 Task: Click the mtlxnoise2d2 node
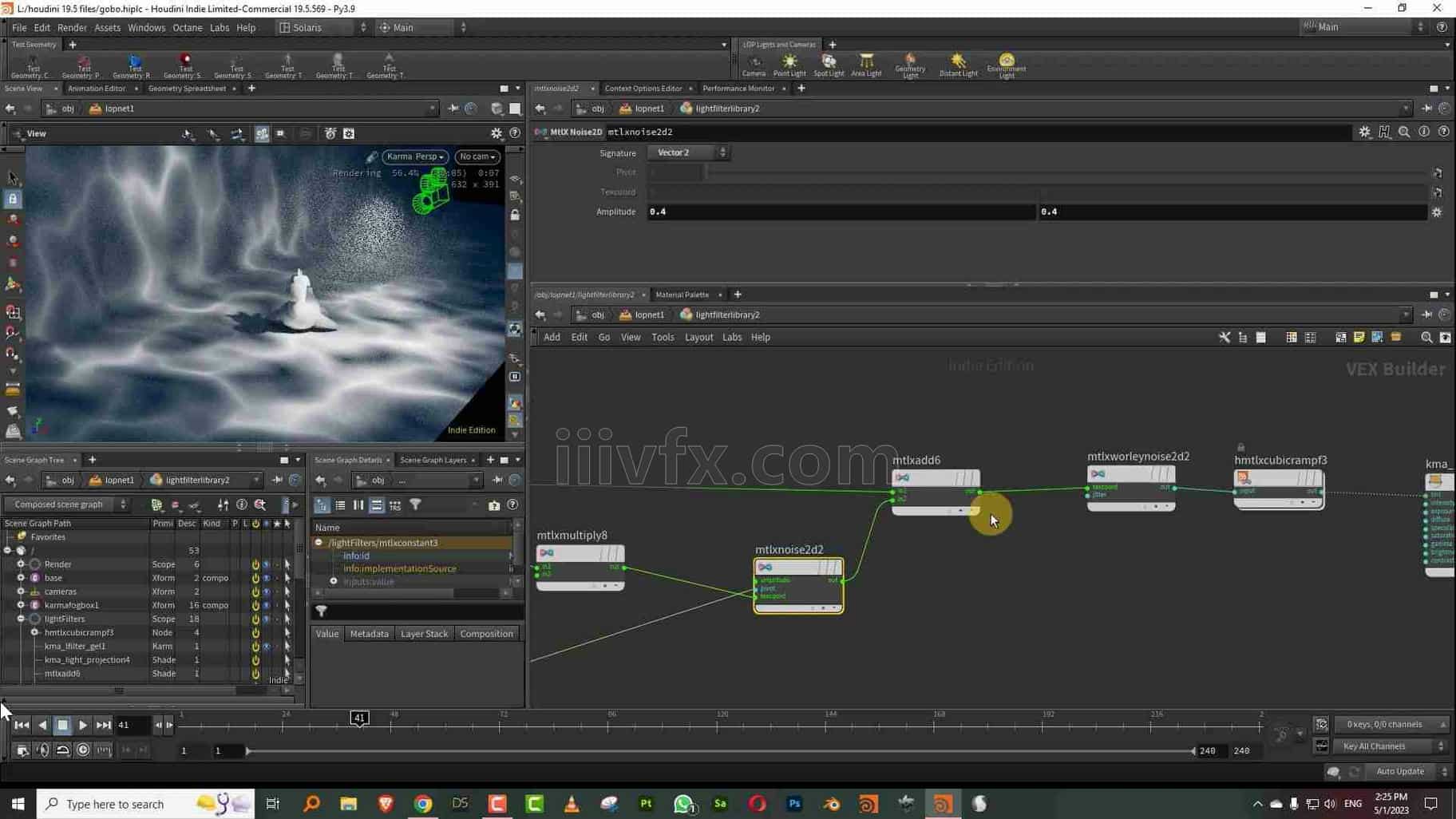(x=798, y=585)
